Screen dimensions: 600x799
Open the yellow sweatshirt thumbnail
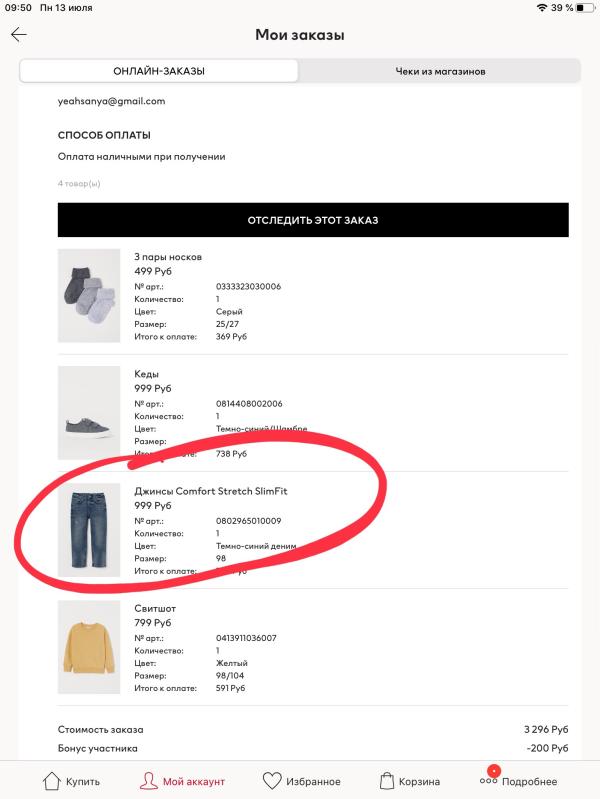(x=89, y=647)
